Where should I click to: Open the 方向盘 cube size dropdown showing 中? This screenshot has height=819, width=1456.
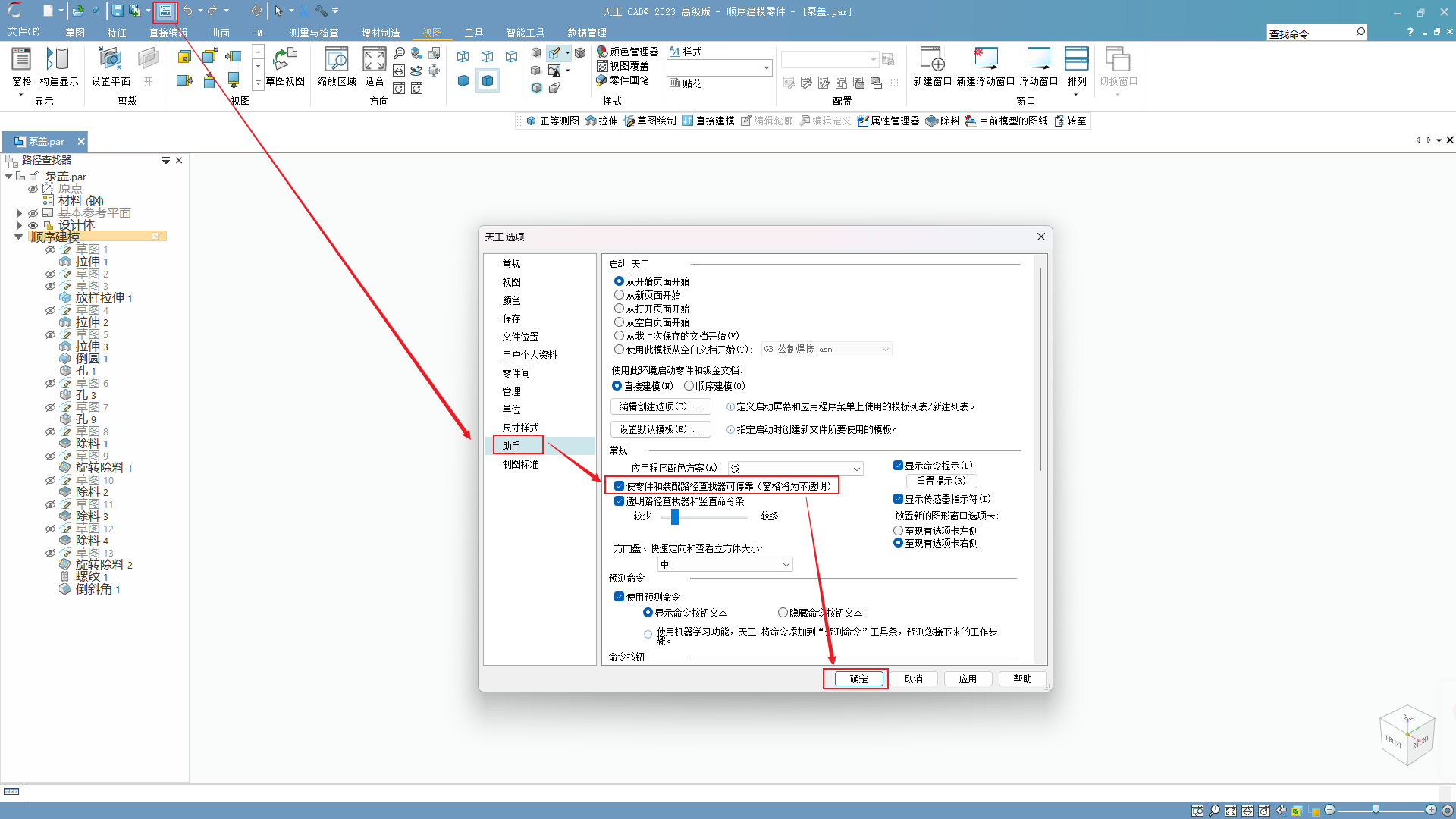[725, 564]
